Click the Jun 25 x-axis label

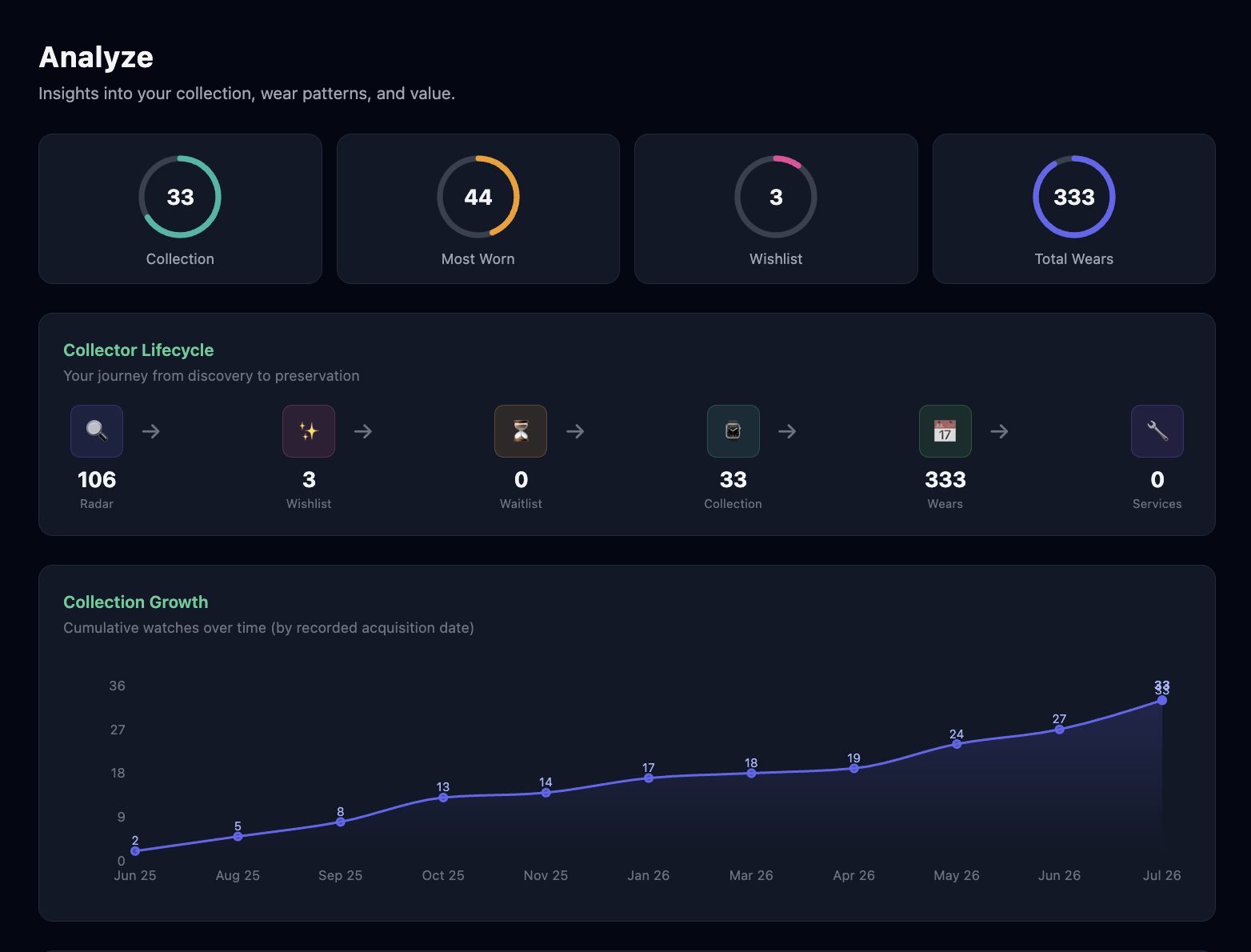pos(135,875)
